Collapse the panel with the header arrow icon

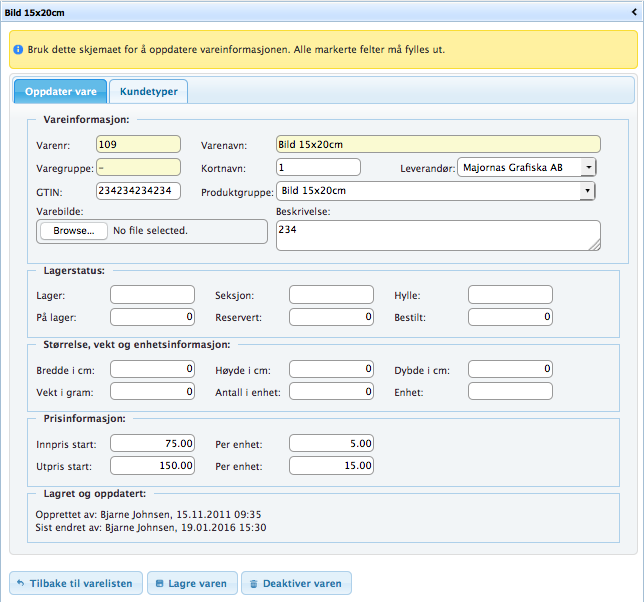(633, 10)
